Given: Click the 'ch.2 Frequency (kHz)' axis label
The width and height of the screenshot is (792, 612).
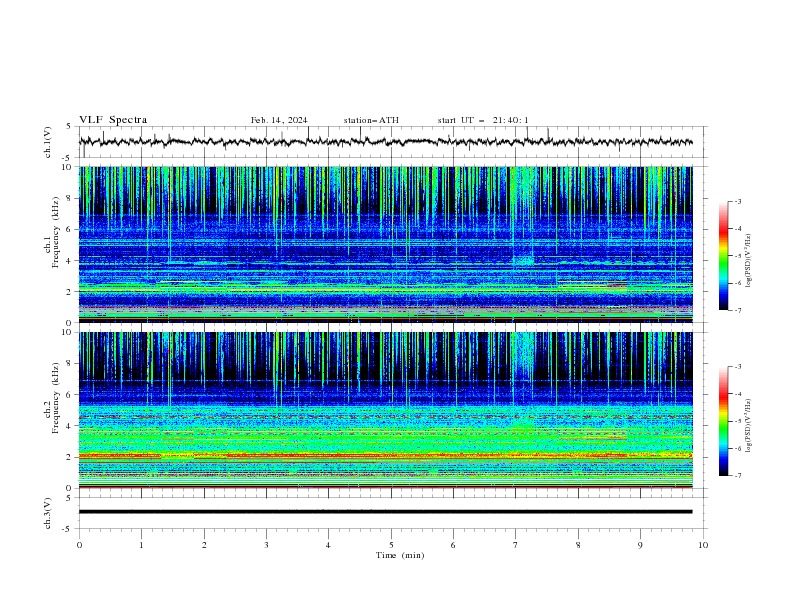Looking at the screenshot, I should click(x=52, y=398).
